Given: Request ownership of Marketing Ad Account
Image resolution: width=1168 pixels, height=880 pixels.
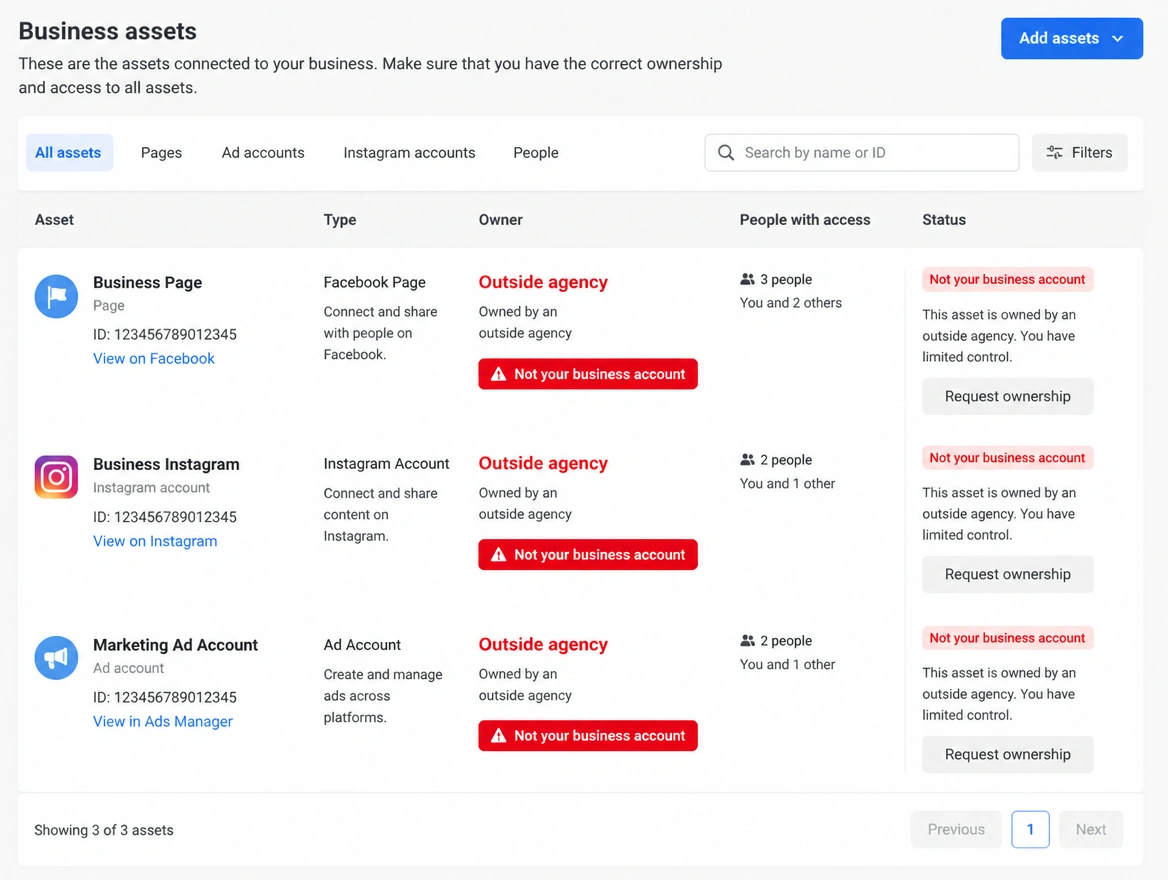Looking at the screenshot, I should [1007, 755].
